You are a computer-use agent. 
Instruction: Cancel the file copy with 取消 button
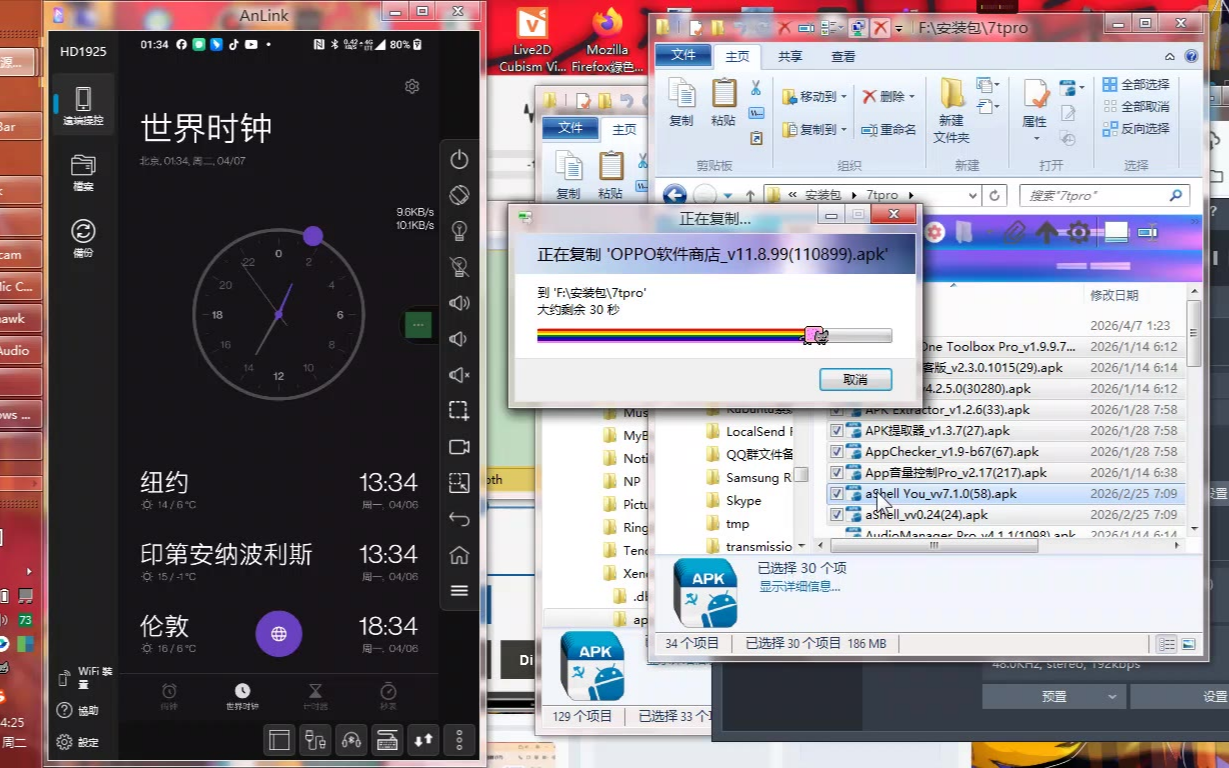coord(855,380)
